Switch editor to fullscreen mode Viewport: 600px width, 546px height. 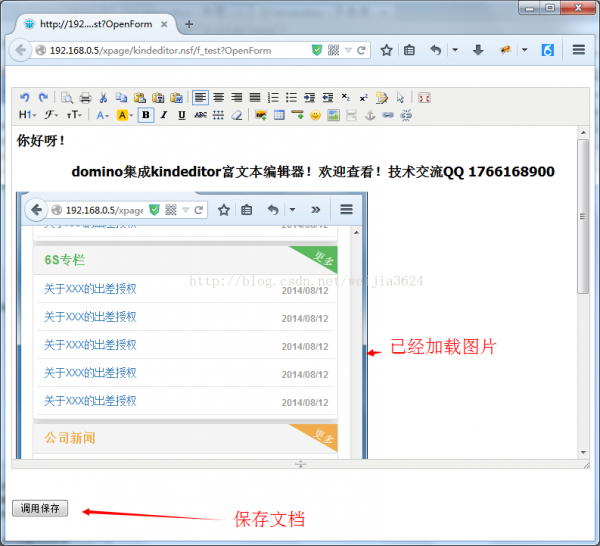[x=424, y=98]
